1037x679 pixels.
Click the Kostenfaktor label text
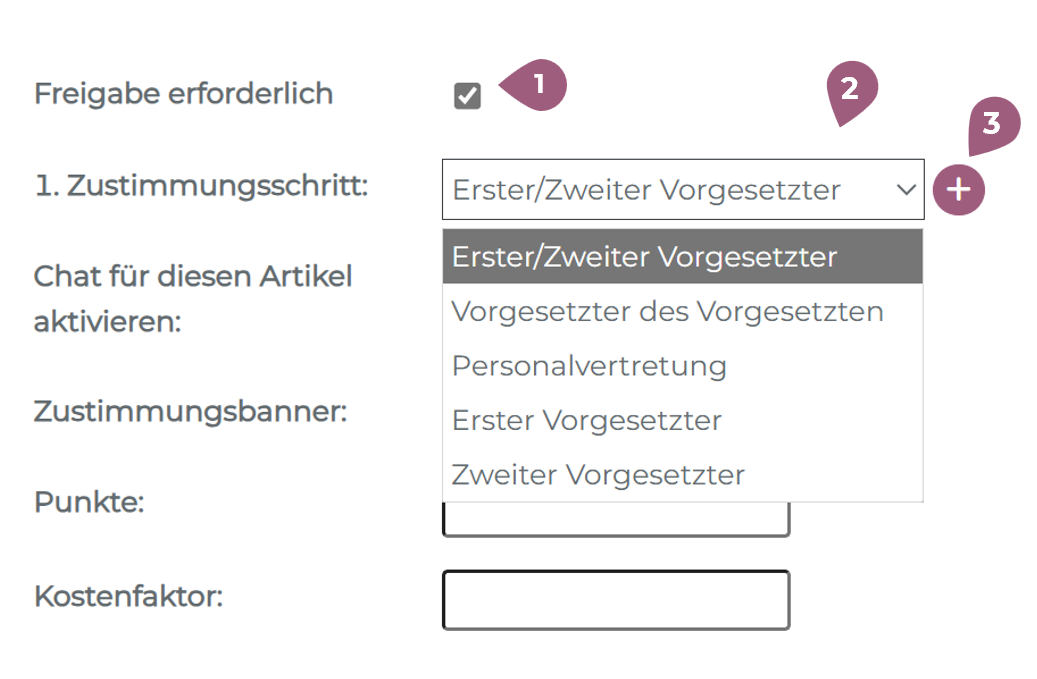click(128, 597)
